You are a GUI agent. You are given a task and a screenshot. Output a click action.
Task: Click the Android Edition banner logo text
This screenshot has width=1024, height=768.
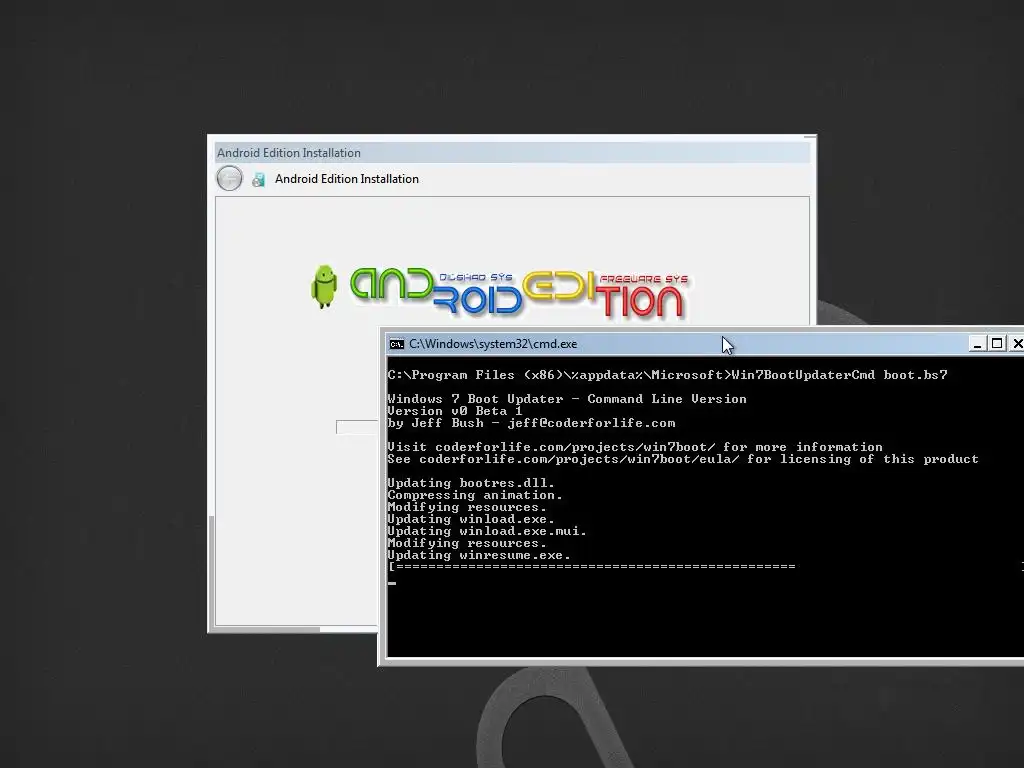coord(519,294)
